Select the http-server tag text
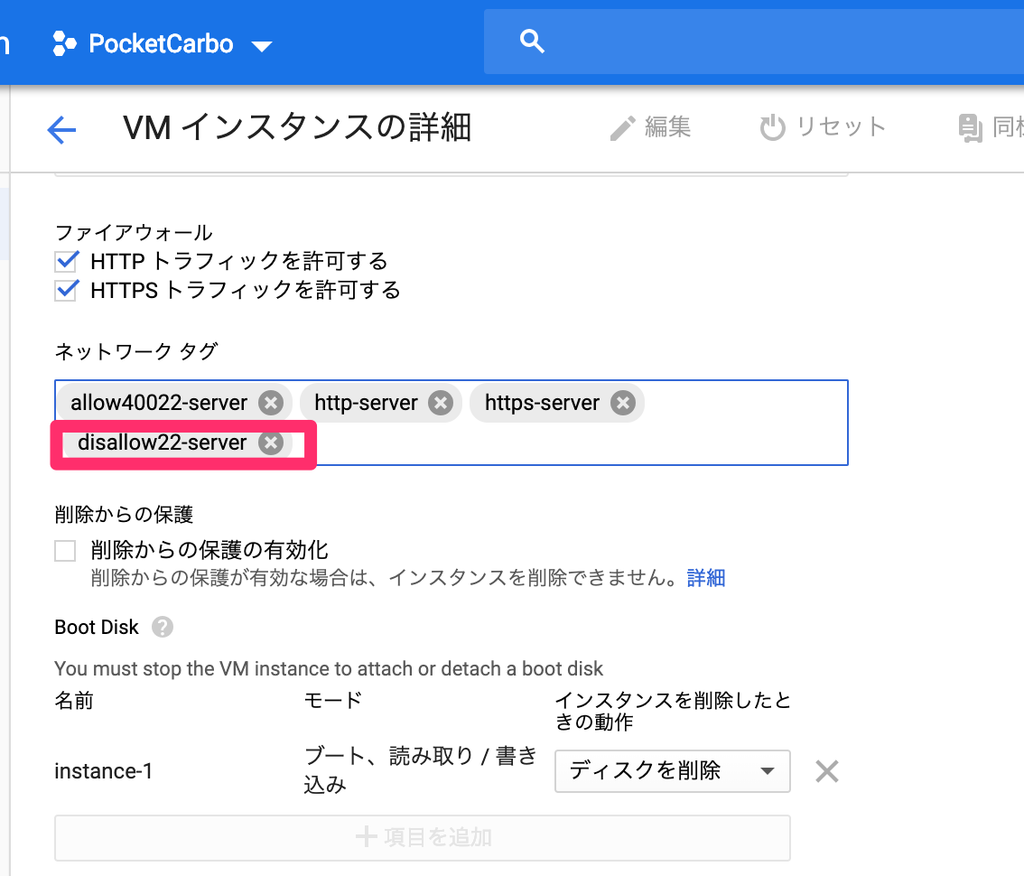 366,403
